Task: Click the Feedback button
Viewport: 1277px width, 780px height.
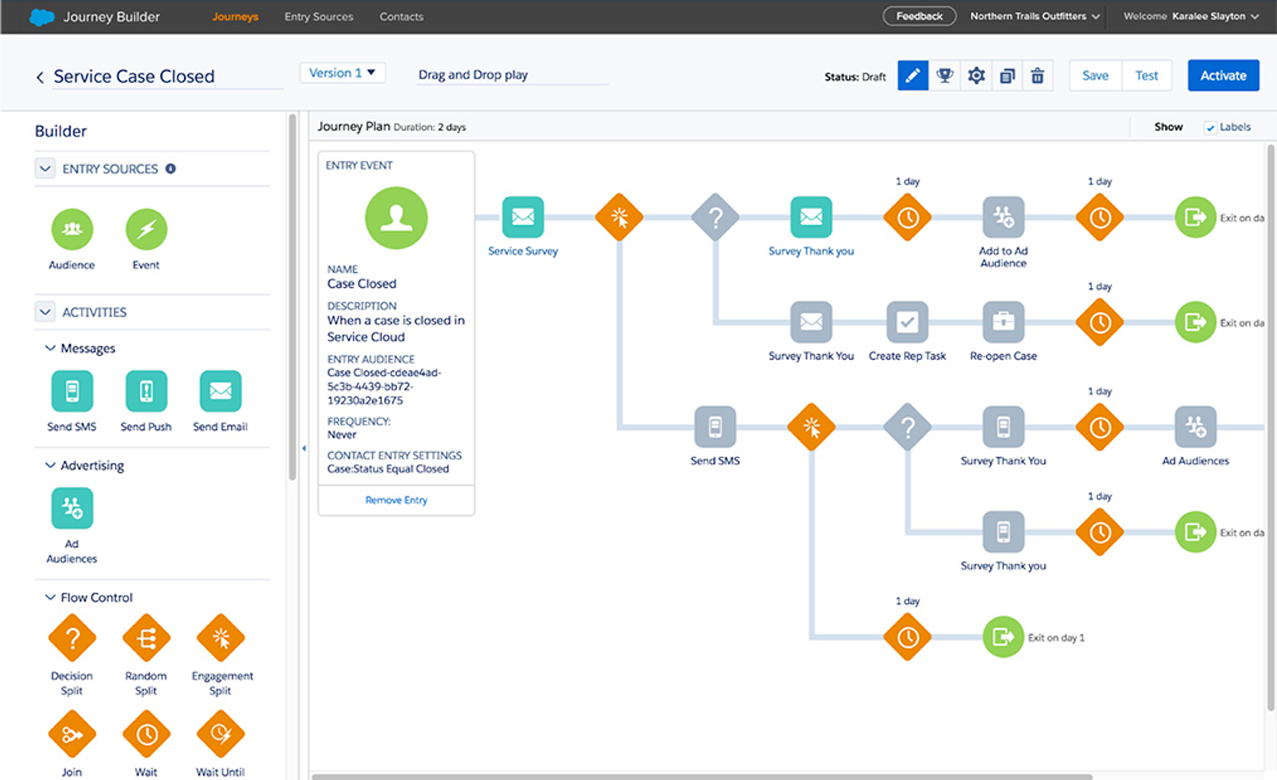Action: point(919,17)
